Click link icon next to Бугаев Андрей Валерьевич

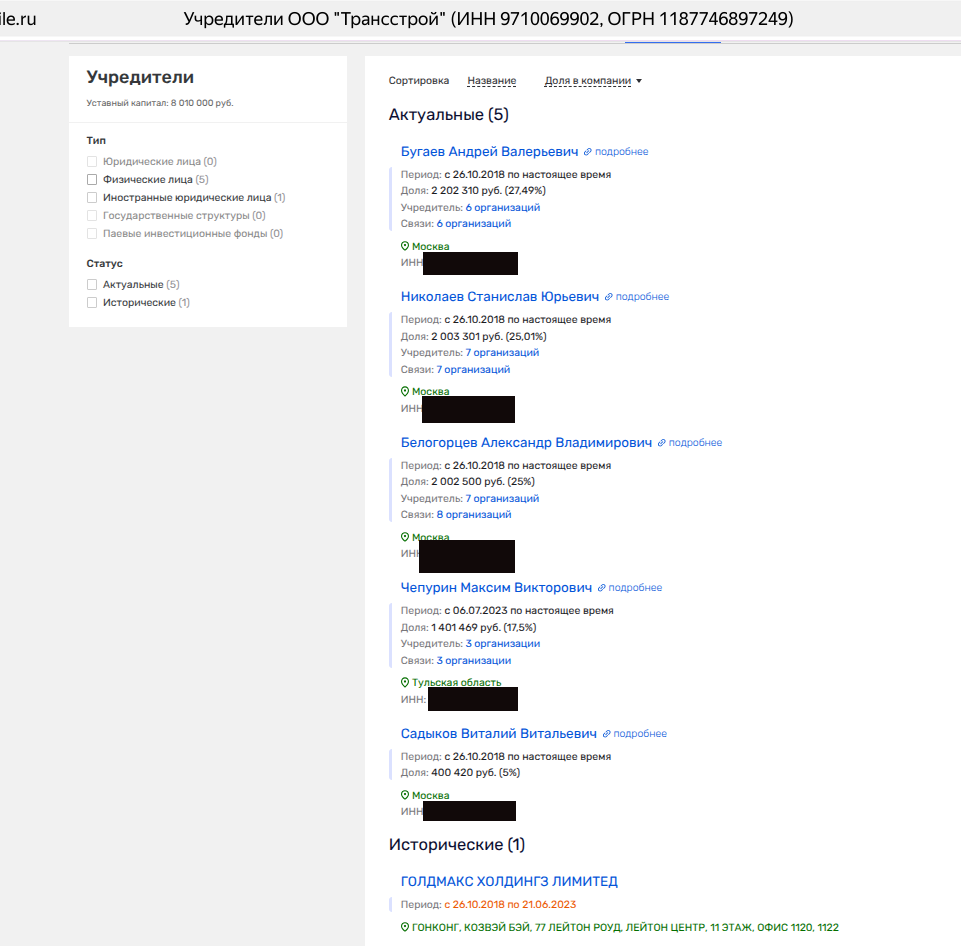[588, 152]
